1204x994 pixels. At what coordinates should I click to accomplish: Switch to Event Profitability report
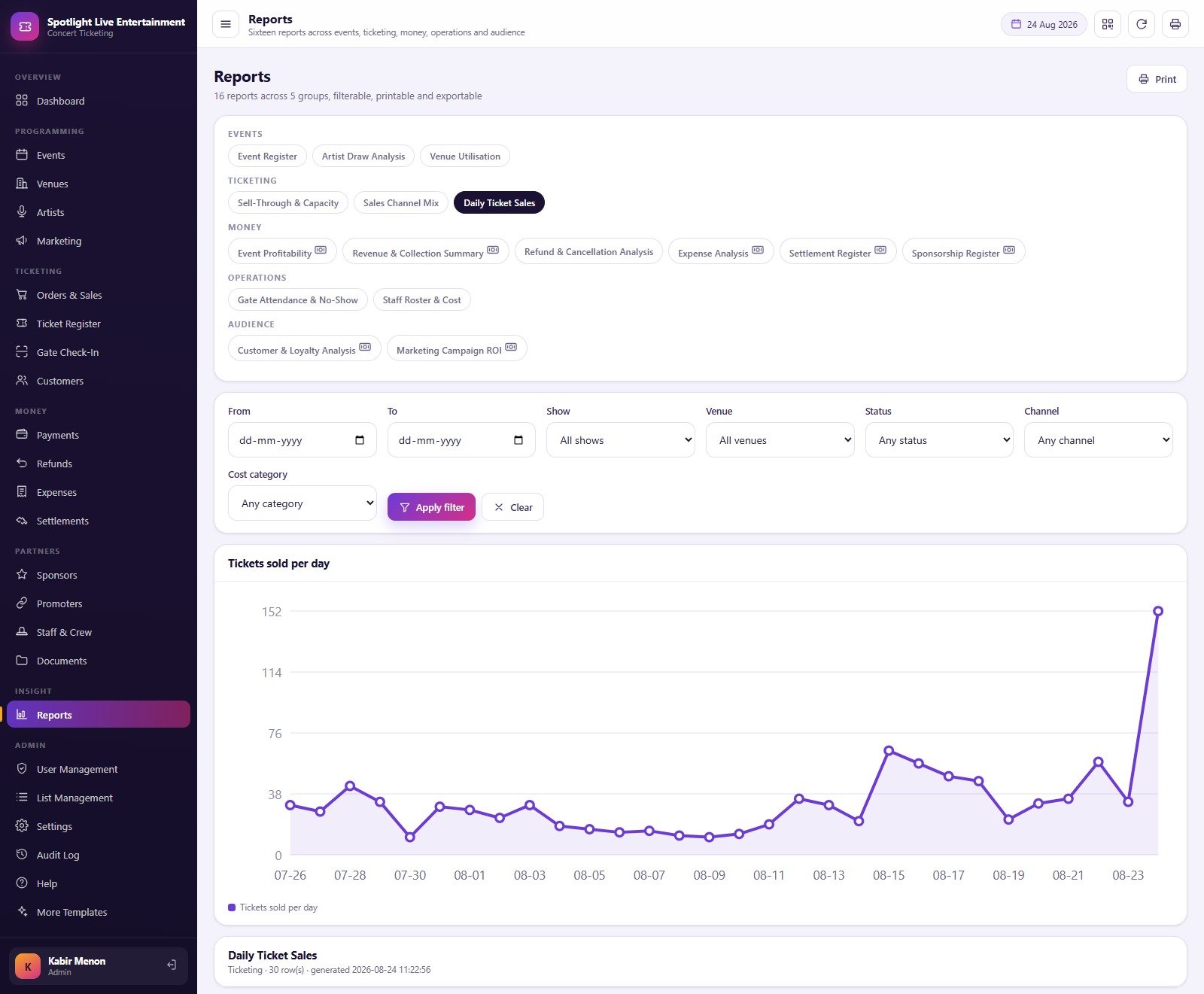[282, 251]
